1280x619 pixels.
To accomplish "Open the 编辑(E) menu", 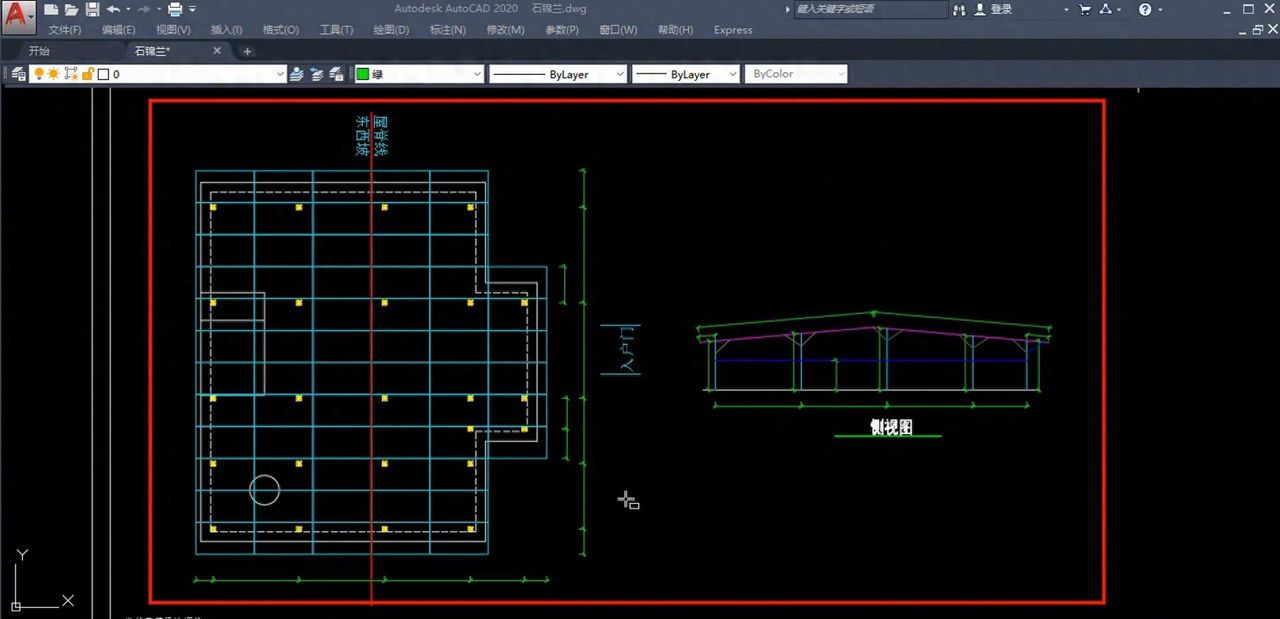I will [x=119, y=30].
